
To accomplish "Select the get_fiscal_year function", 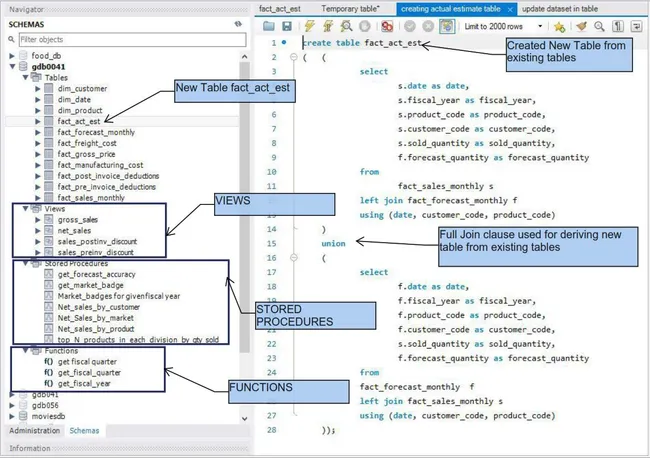I will point(84,384).
